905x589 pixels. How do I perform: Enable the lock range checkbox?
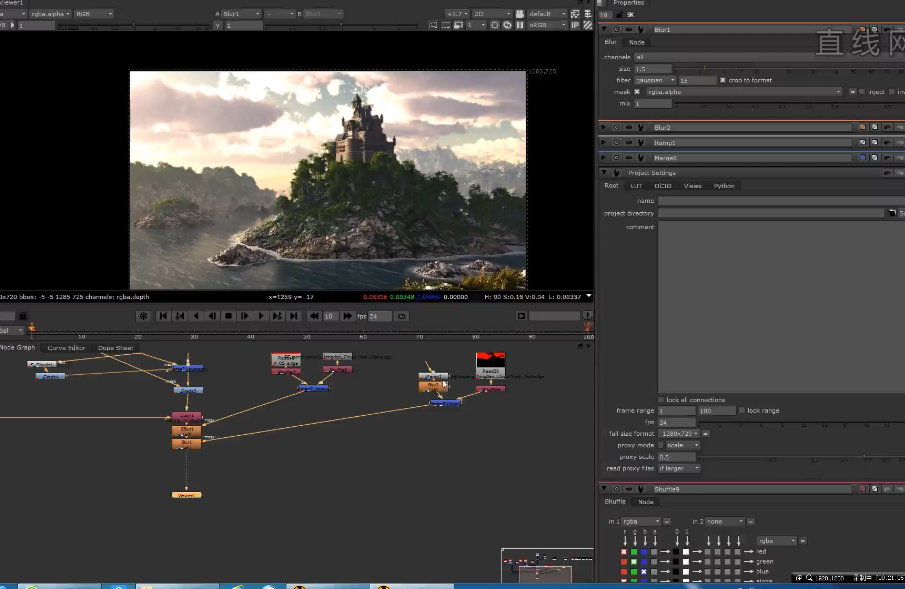[x=742, y=411]
